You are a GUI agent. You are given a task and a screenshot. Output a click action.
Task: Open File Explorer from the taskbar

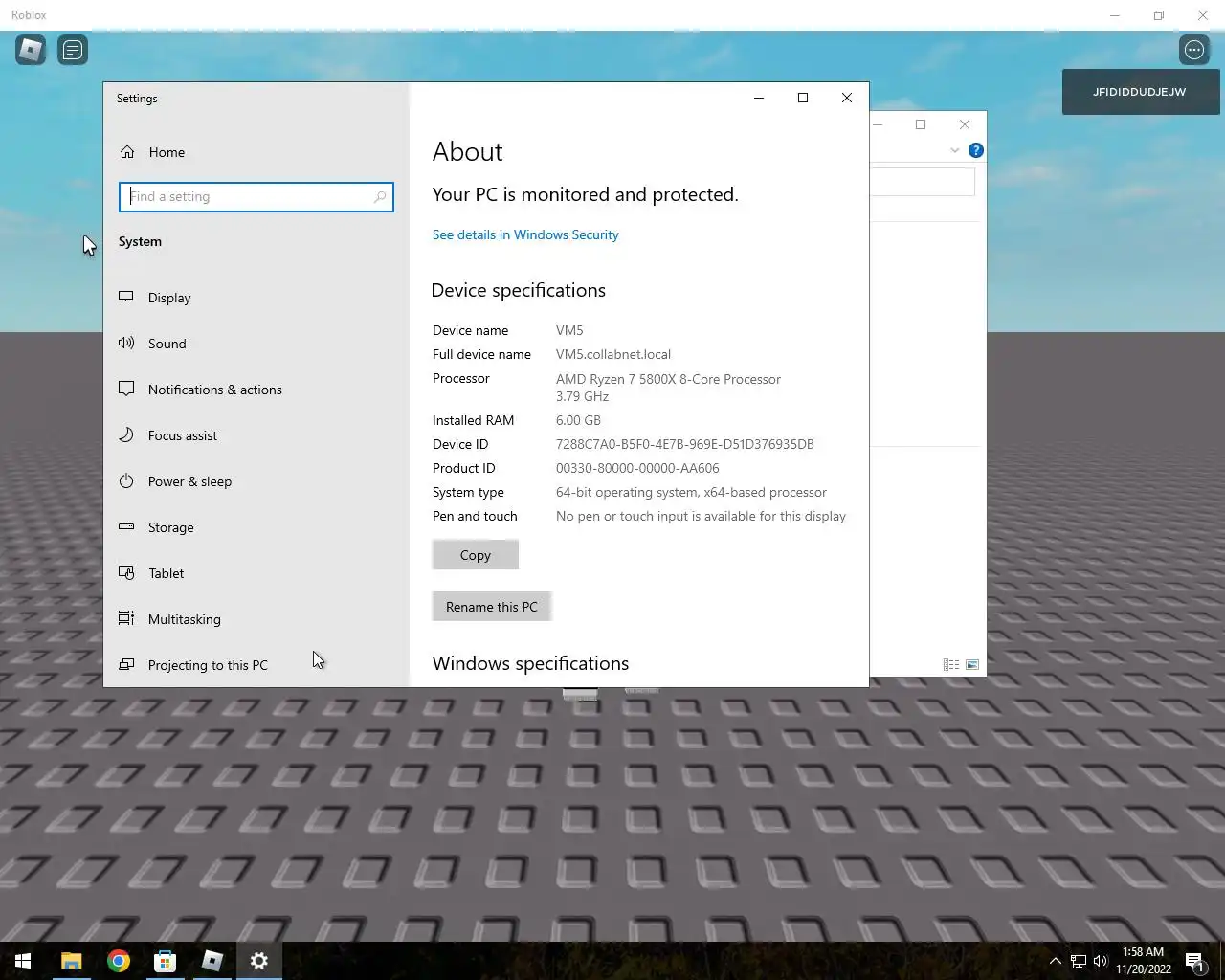click(x=71, y=961)
